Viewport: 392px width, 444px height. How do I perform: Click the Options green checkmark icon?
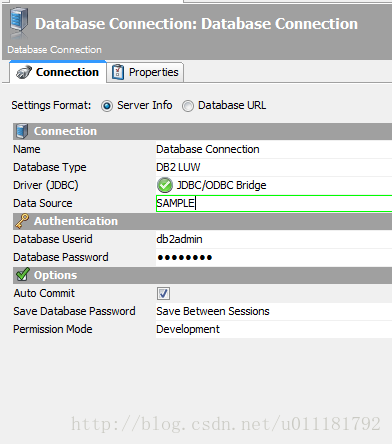[x=23, y=275]
